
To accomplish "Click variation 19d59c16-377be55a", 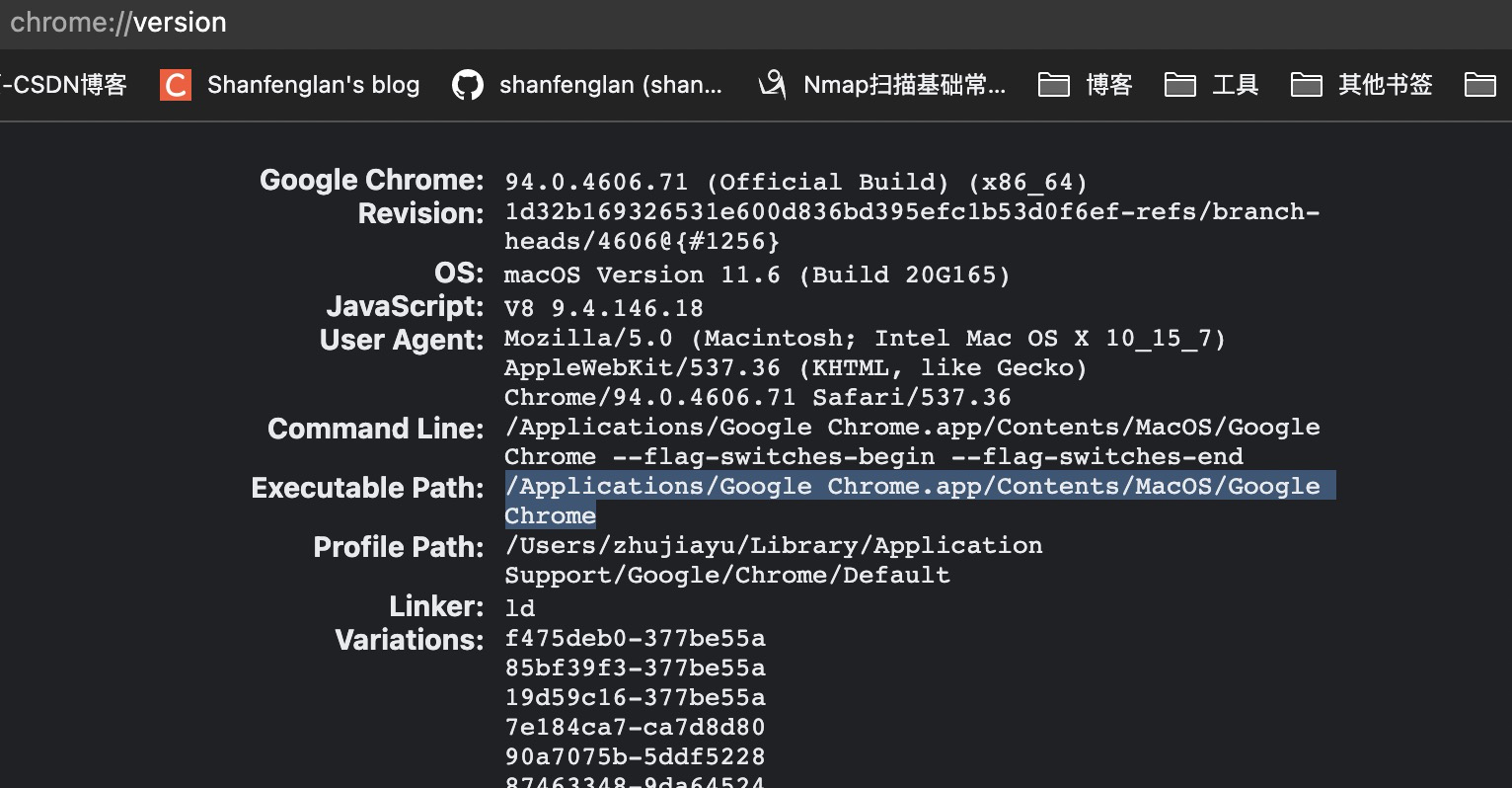I will coord(636,698).
